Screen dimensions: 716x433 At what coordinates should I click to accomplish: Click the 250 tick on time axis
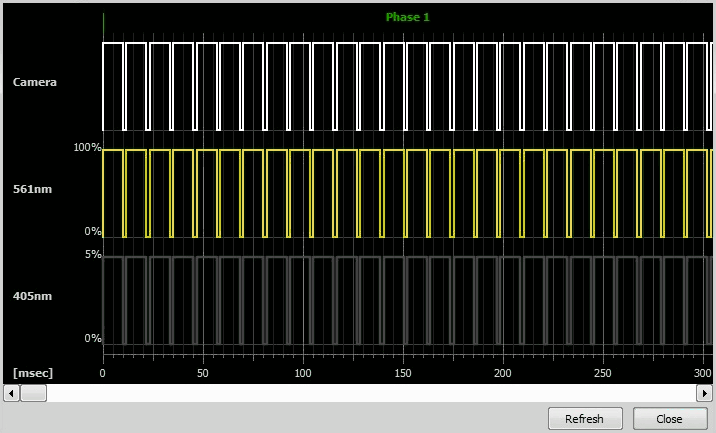point(603,373)
